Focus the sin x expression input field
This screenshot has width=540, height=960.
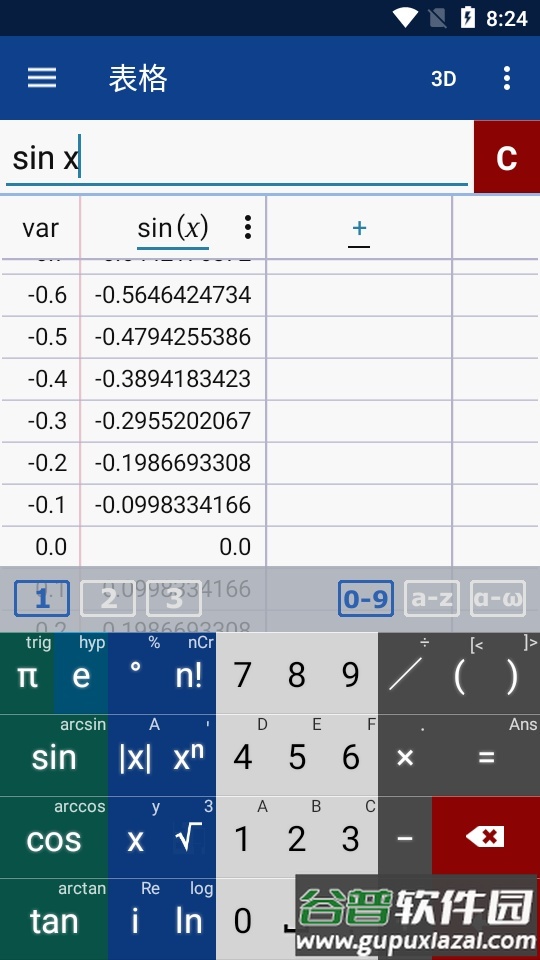click(x=236, y=158)
